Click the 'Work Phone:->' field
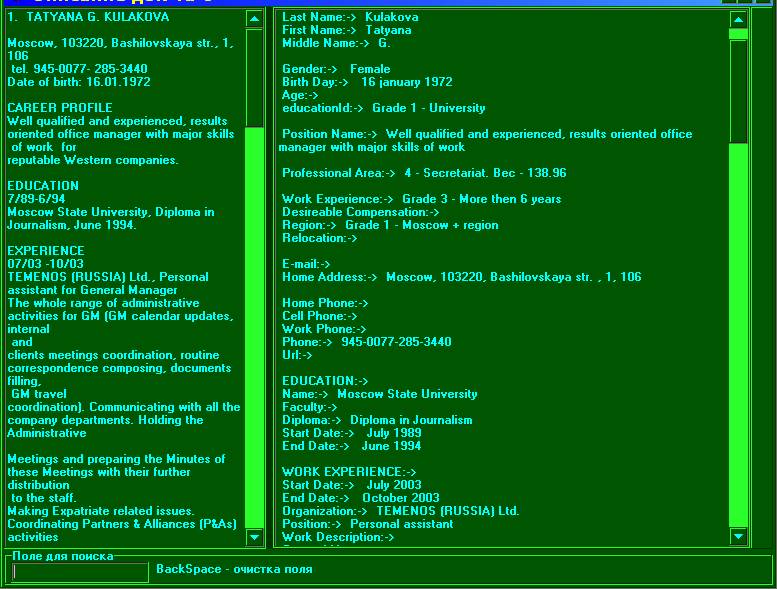The height and width of the screenshot is (589, 777). coord(324,329)
